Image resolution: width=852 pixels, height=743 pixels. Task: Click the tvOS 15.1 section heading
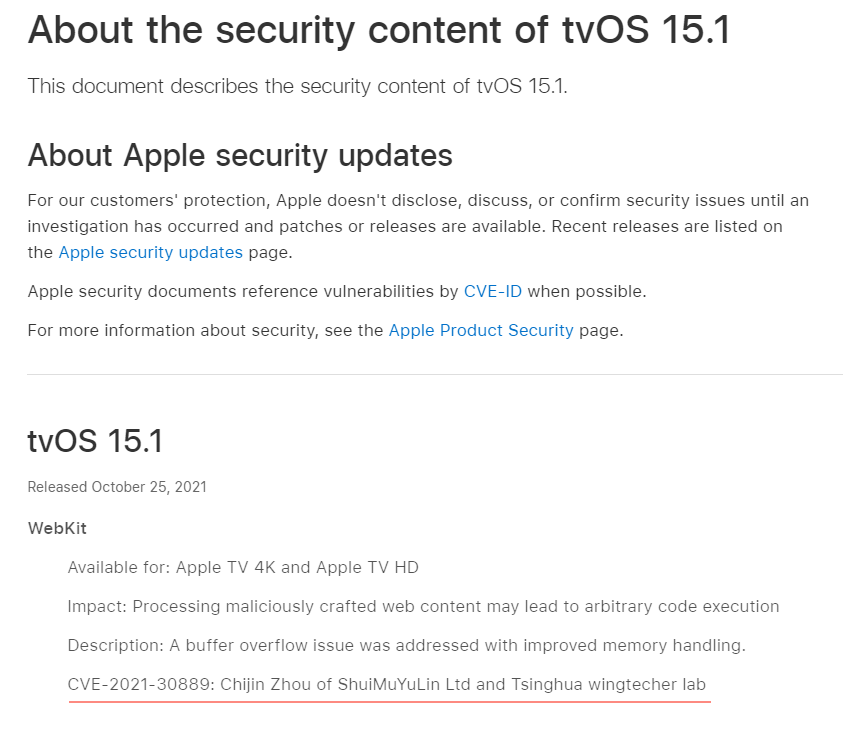tap(95, 440)
